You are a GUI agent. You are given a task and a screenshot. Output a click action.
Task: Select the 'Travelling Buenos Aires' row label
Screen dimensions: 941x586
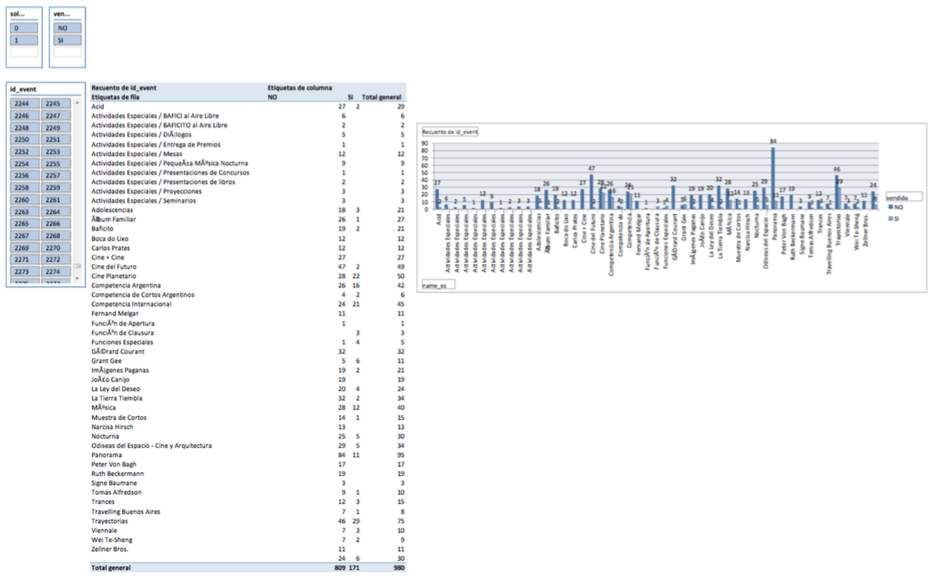click(x=125, y=512)
